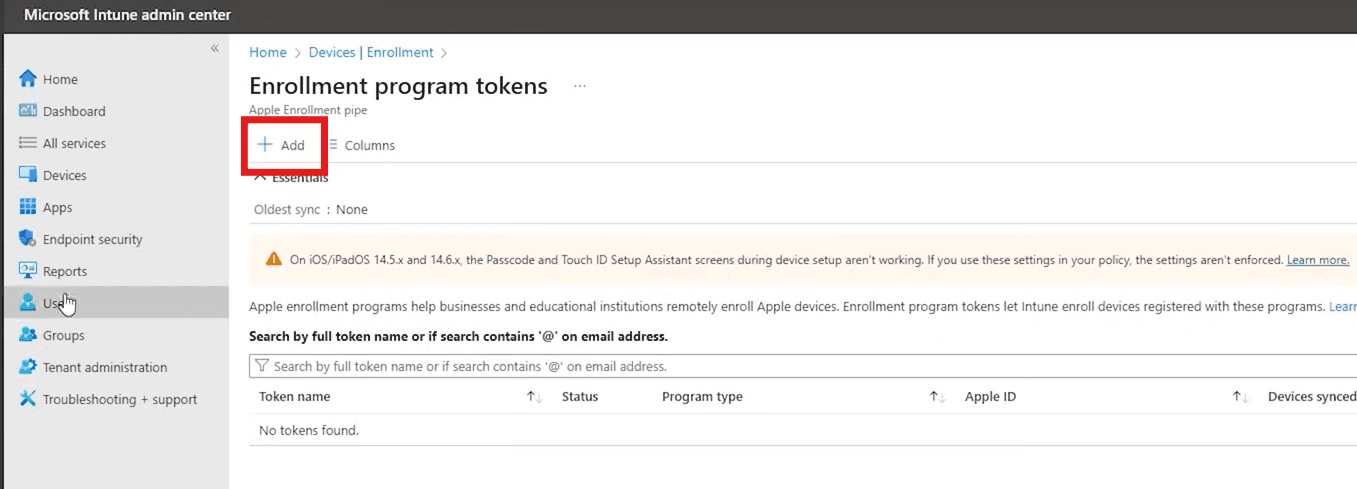Open the Dashboard sidebar icon
1357x489 pixels.
(x=27, y=111)
